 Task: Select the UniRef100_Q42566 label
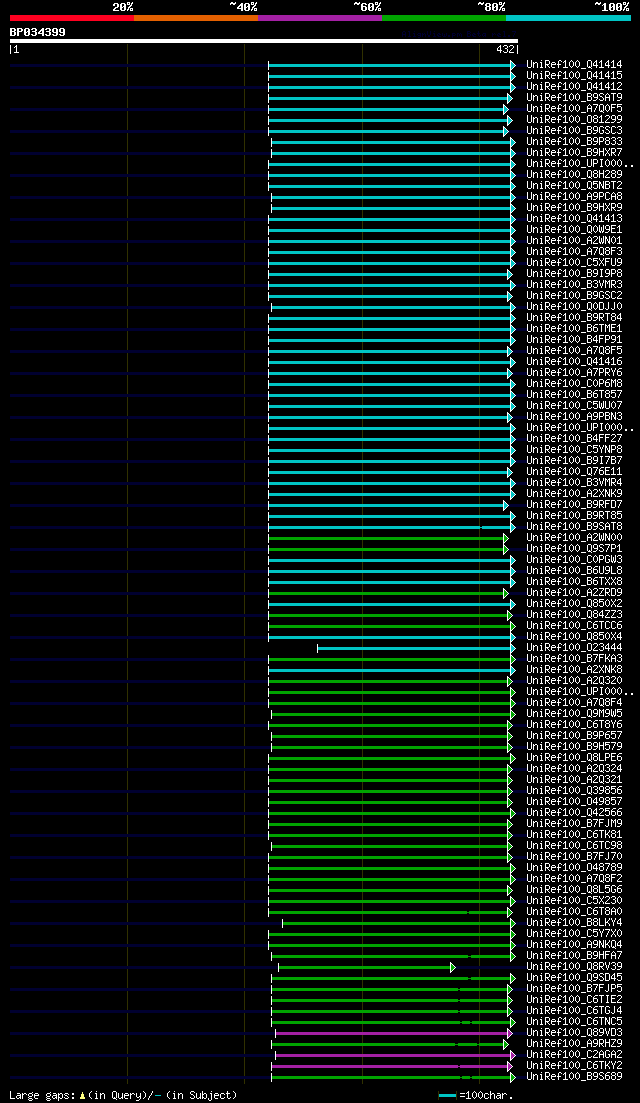point(574,812)
